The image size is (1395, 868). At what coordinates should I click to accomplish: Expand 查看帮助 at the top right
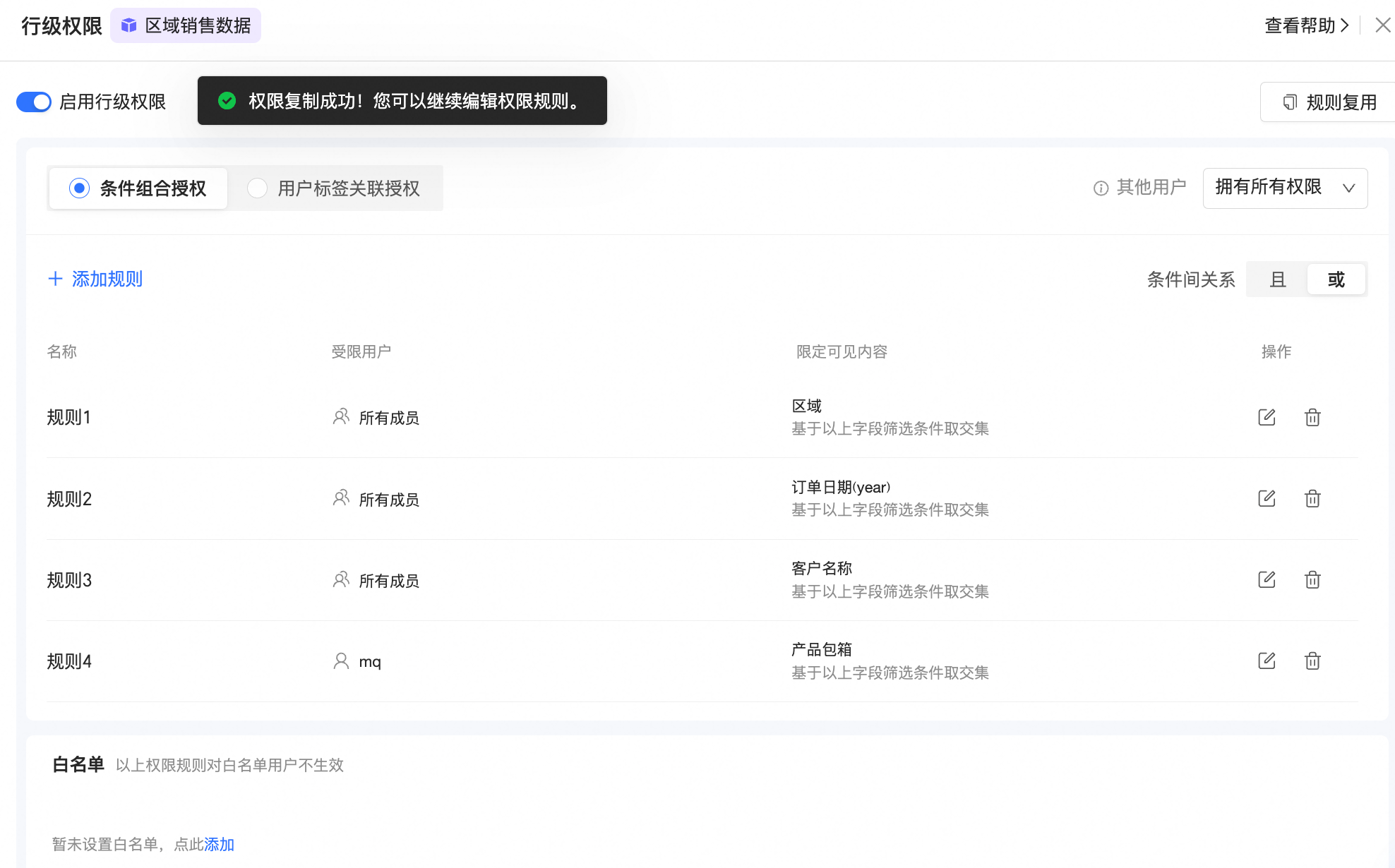coord(1306,25)
